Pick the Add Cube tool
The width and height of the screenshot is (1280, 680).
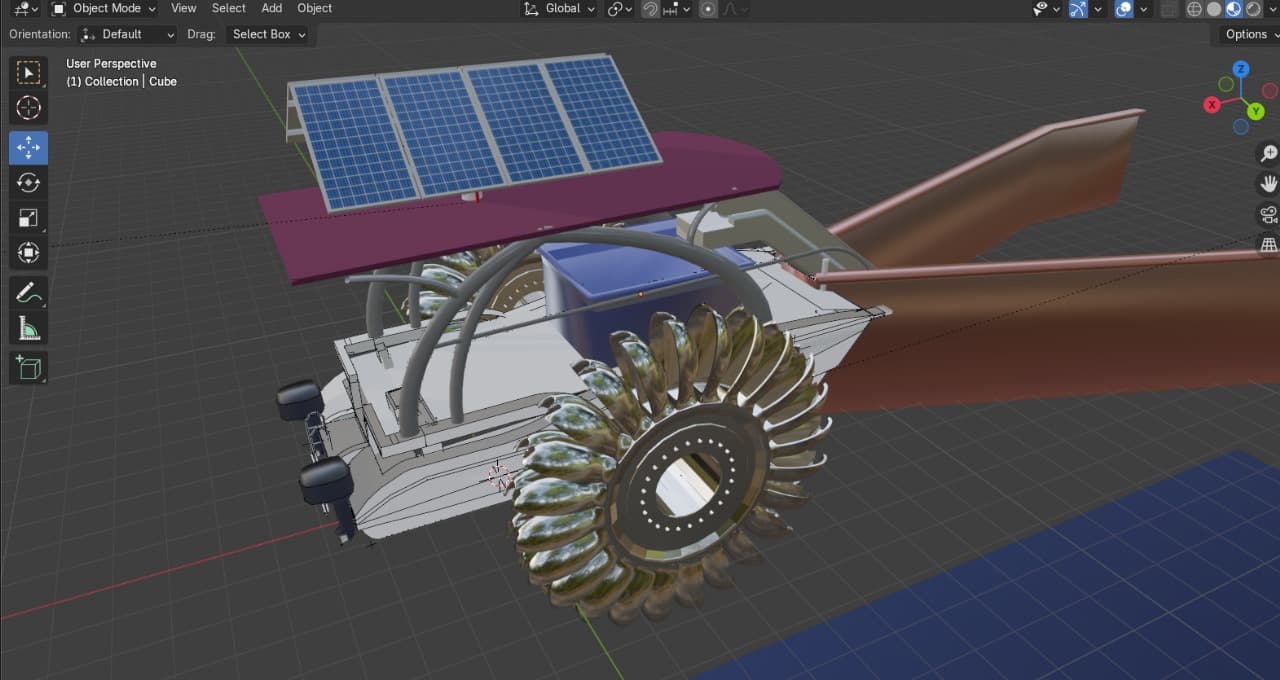pyautogui.click(x=28, y=367)
